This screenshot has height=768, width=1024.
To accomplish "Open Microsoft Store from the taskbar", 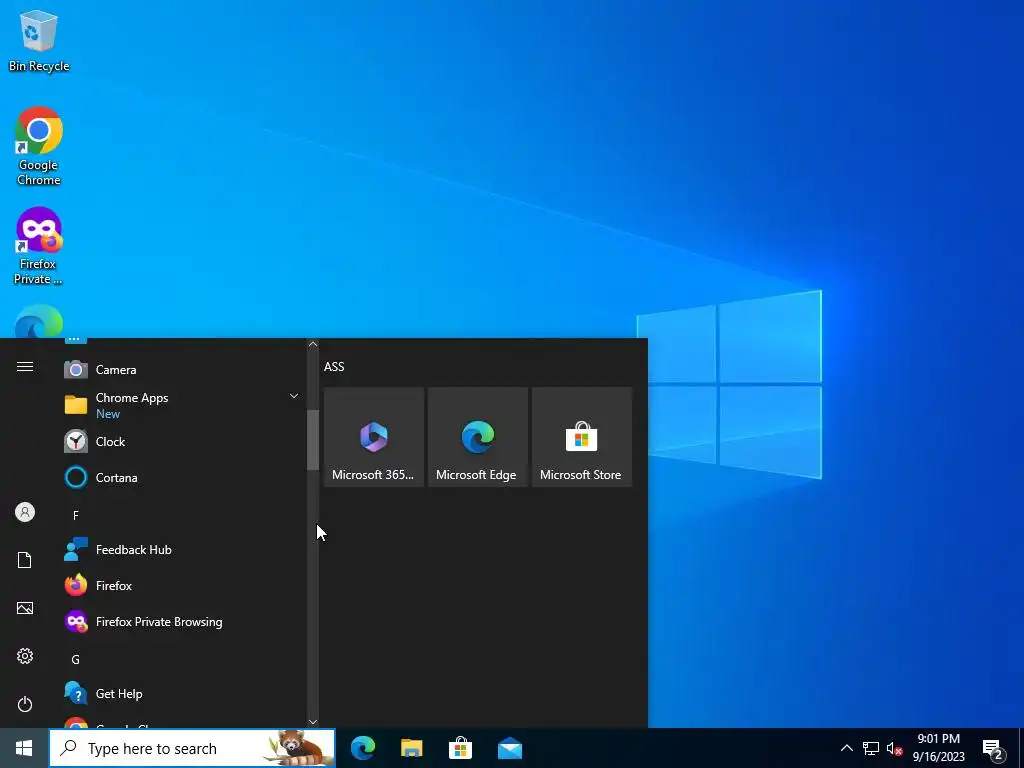I will pyautogui.click(x=460, y=748).
